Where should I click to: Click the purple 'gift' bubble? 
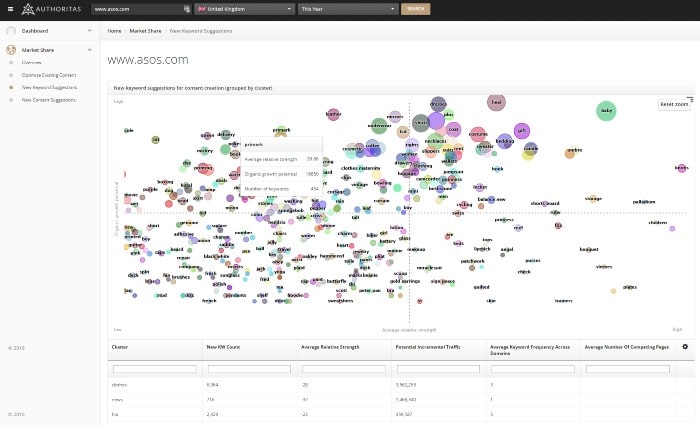(521, 131)
